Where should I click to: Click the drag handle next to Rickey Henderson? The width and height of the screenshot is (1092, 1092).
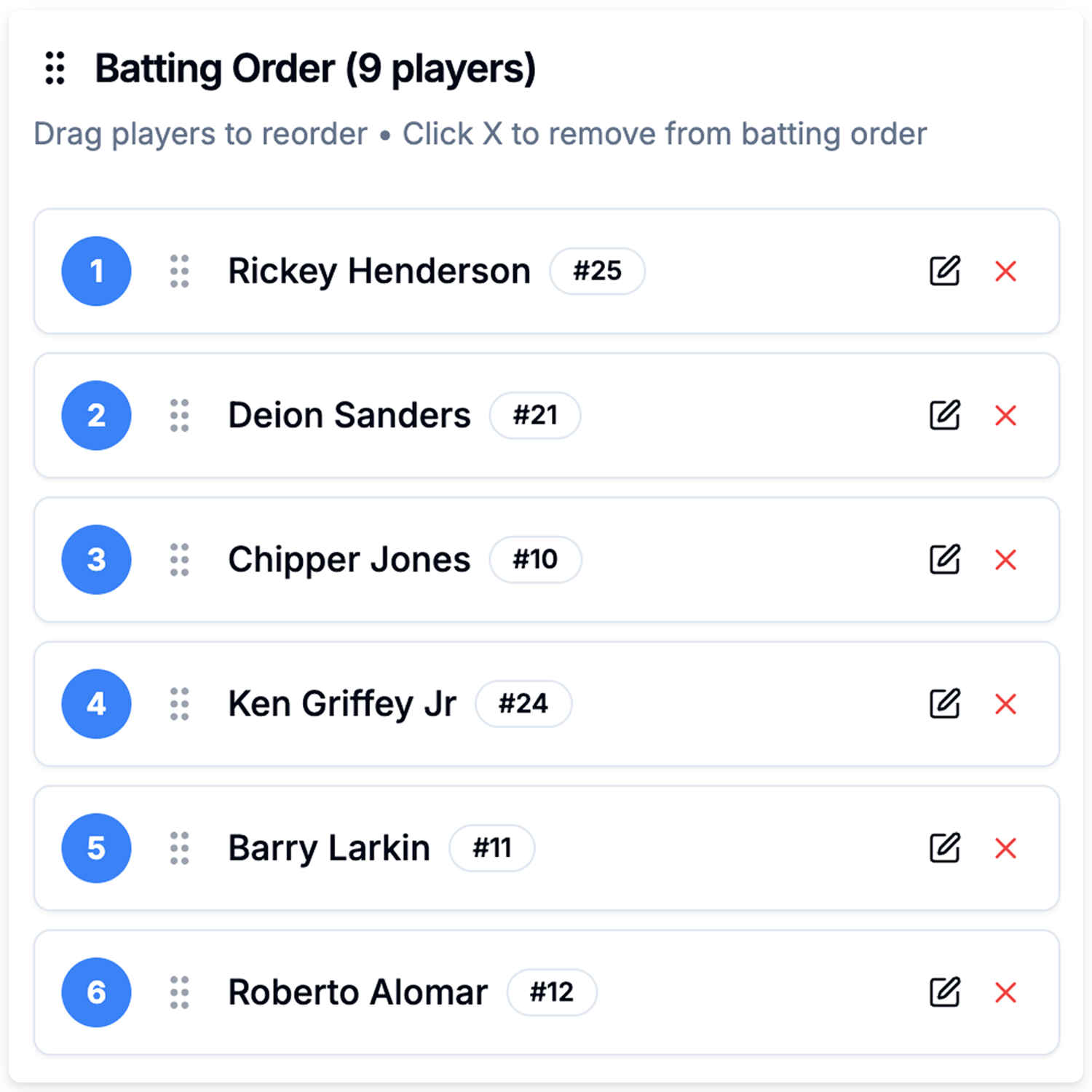coord(180,272)
